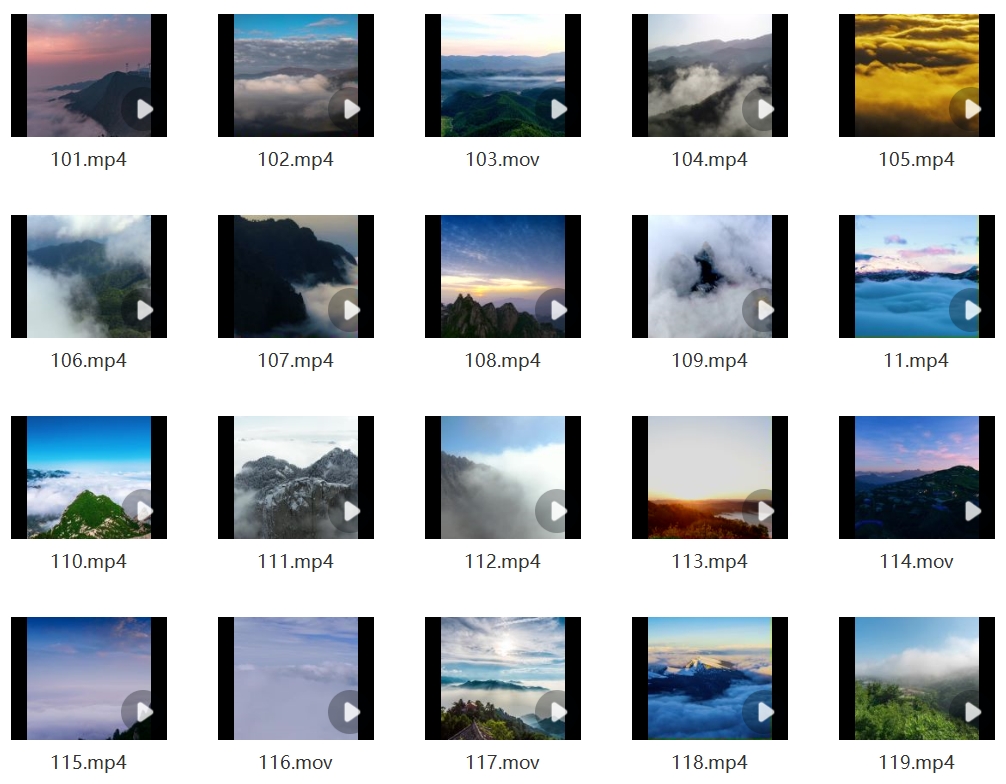
Task: Open the snowy rock mountain thumbnail of 111.mp4
Action: coord(296,477)
